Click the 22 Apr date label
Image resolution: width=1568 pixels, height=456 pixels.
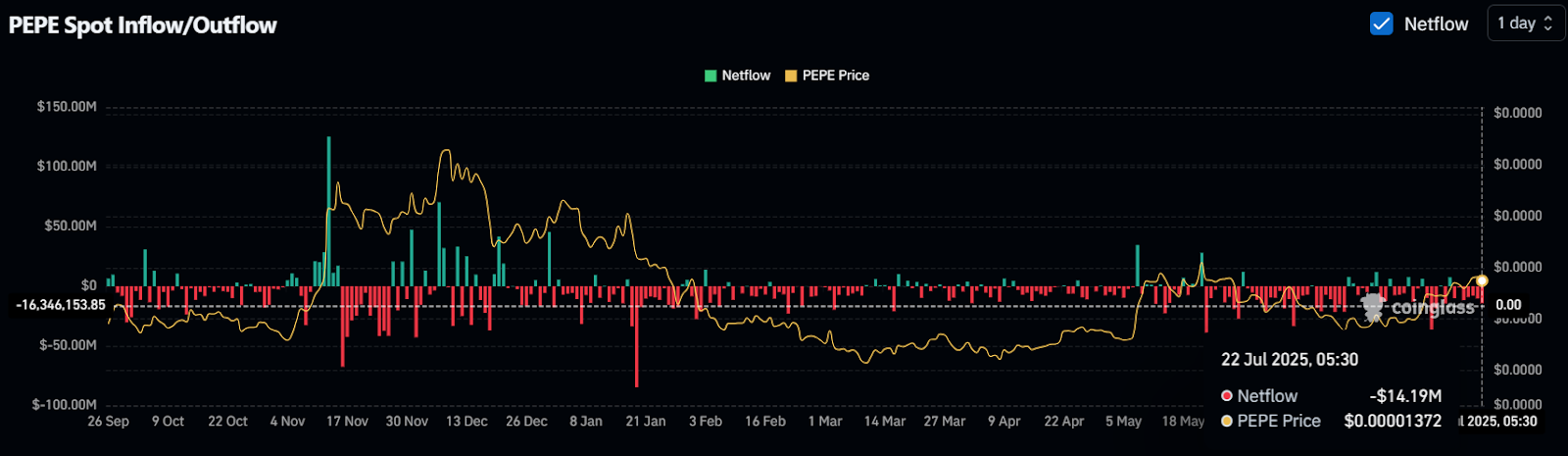(x=1064, y=421)
